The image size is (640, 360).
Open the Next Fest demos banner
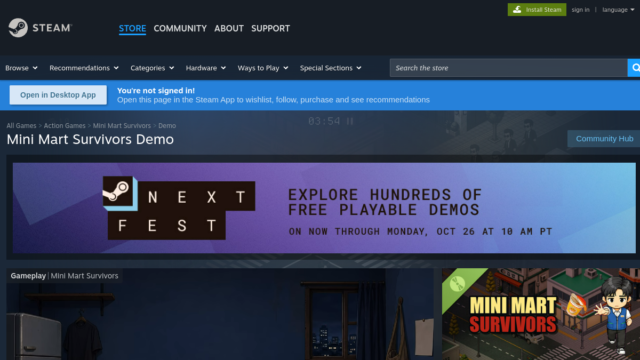[324, 208]
